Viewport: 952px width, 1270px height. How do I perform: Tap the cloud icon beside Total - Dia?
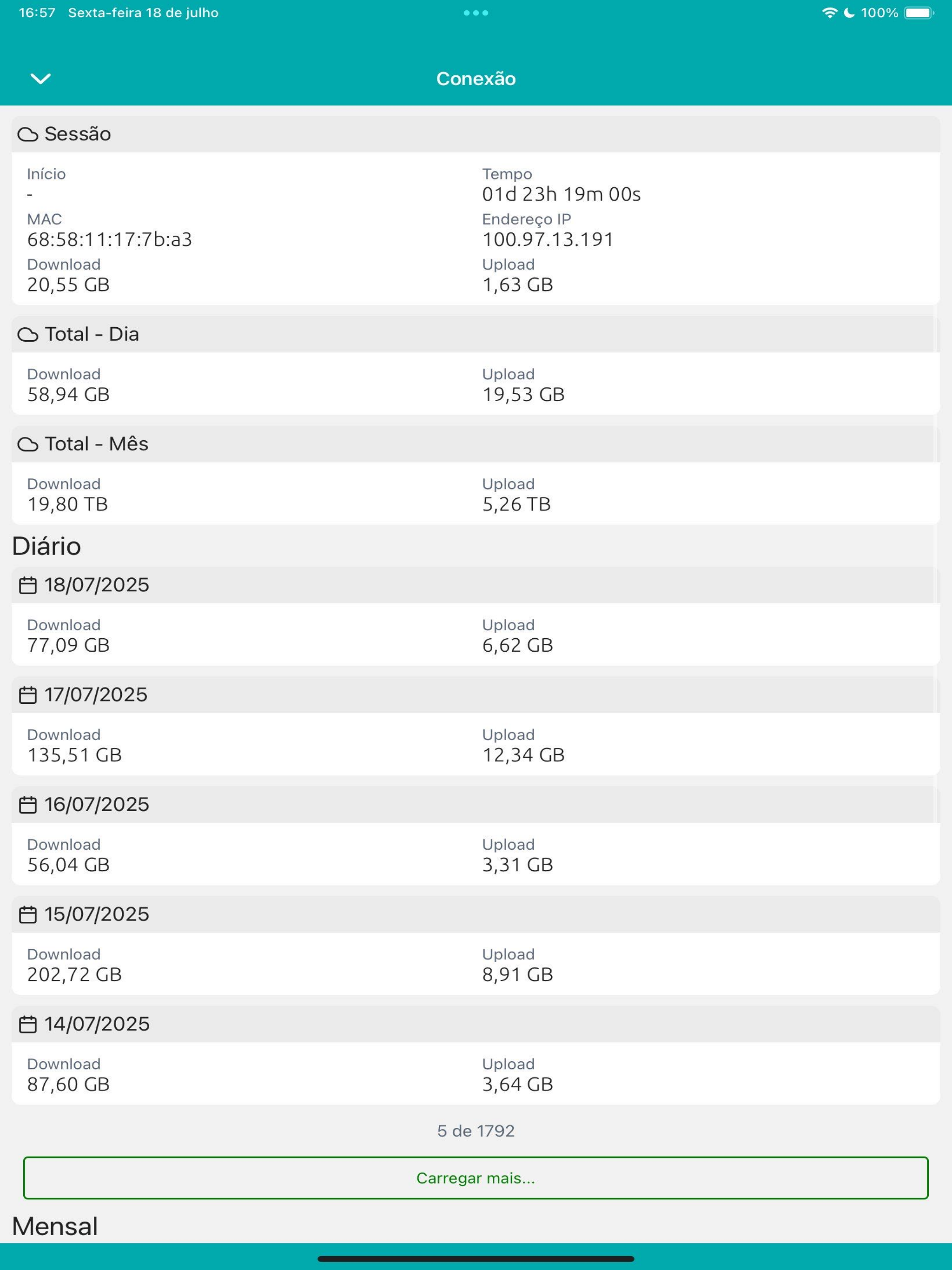(27, 335)
